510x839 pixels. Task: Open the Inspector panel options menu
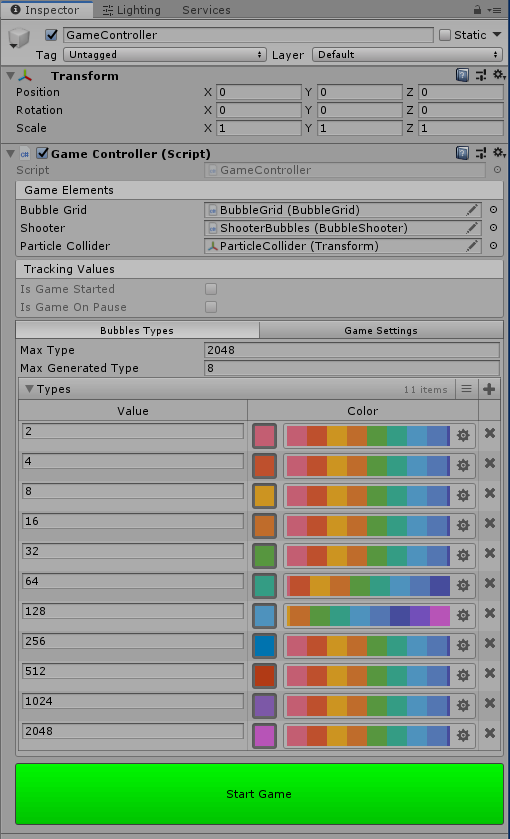click(494, 10)
